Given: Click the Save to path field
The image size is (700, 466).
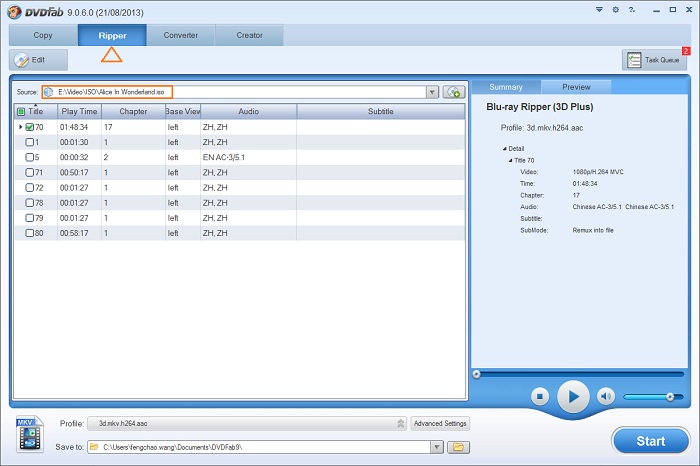Looking at the screenshot, I should (265, 447).
